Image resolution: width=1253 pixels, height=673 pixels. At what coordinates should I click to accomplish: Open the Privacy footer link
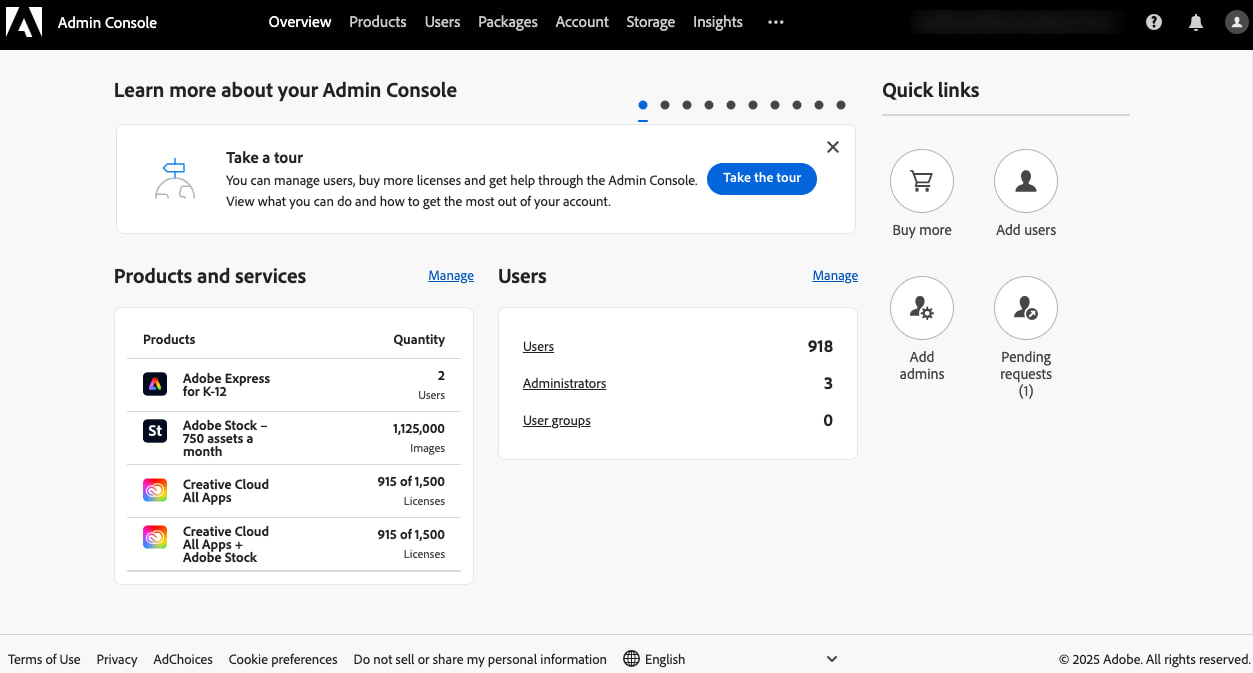[117, 659]
